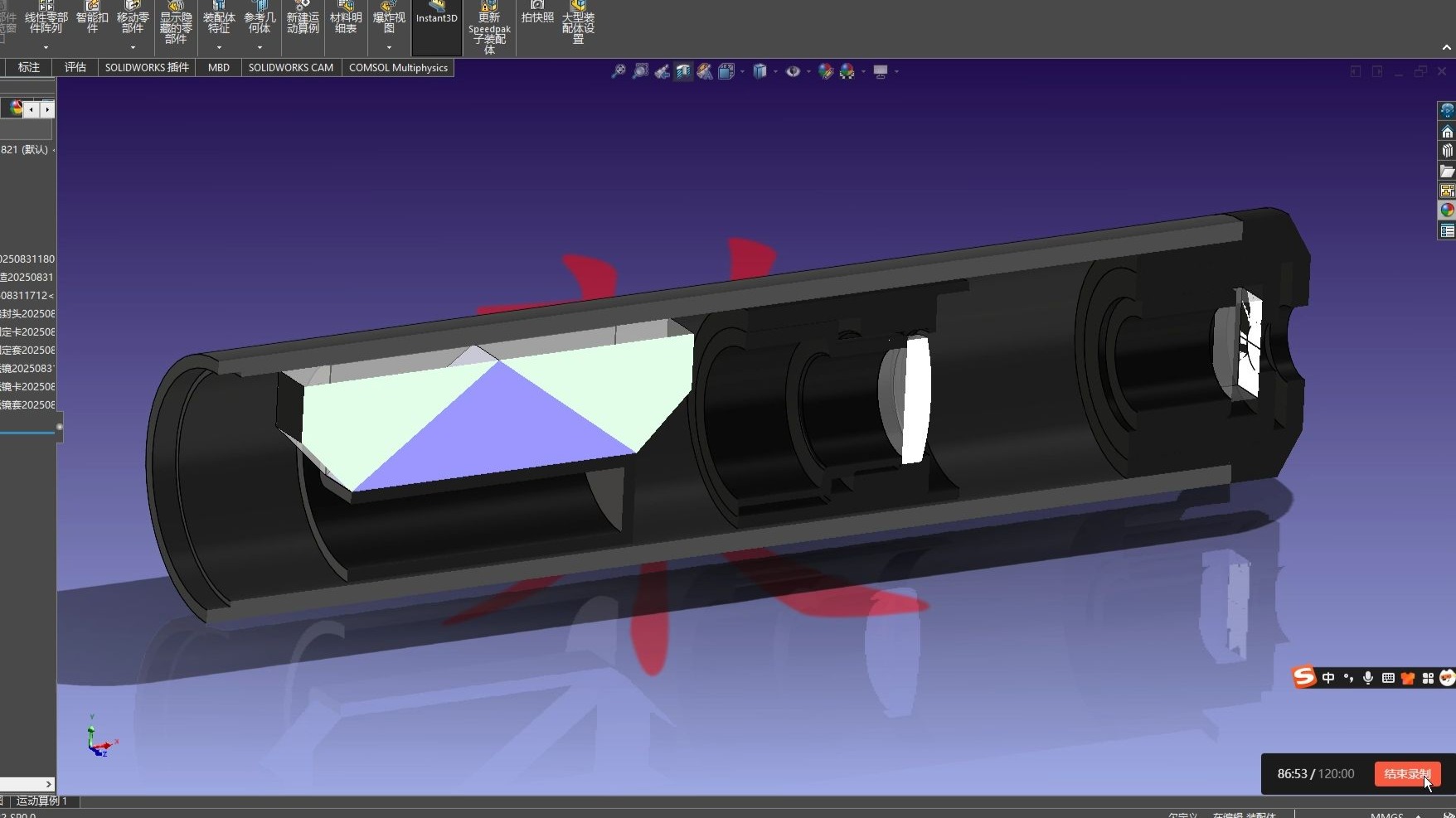Toggle 显示隐藏的零部件 show hidden components
The image size is (1456, 818).
pyautogui.click(x=176, y=23)
